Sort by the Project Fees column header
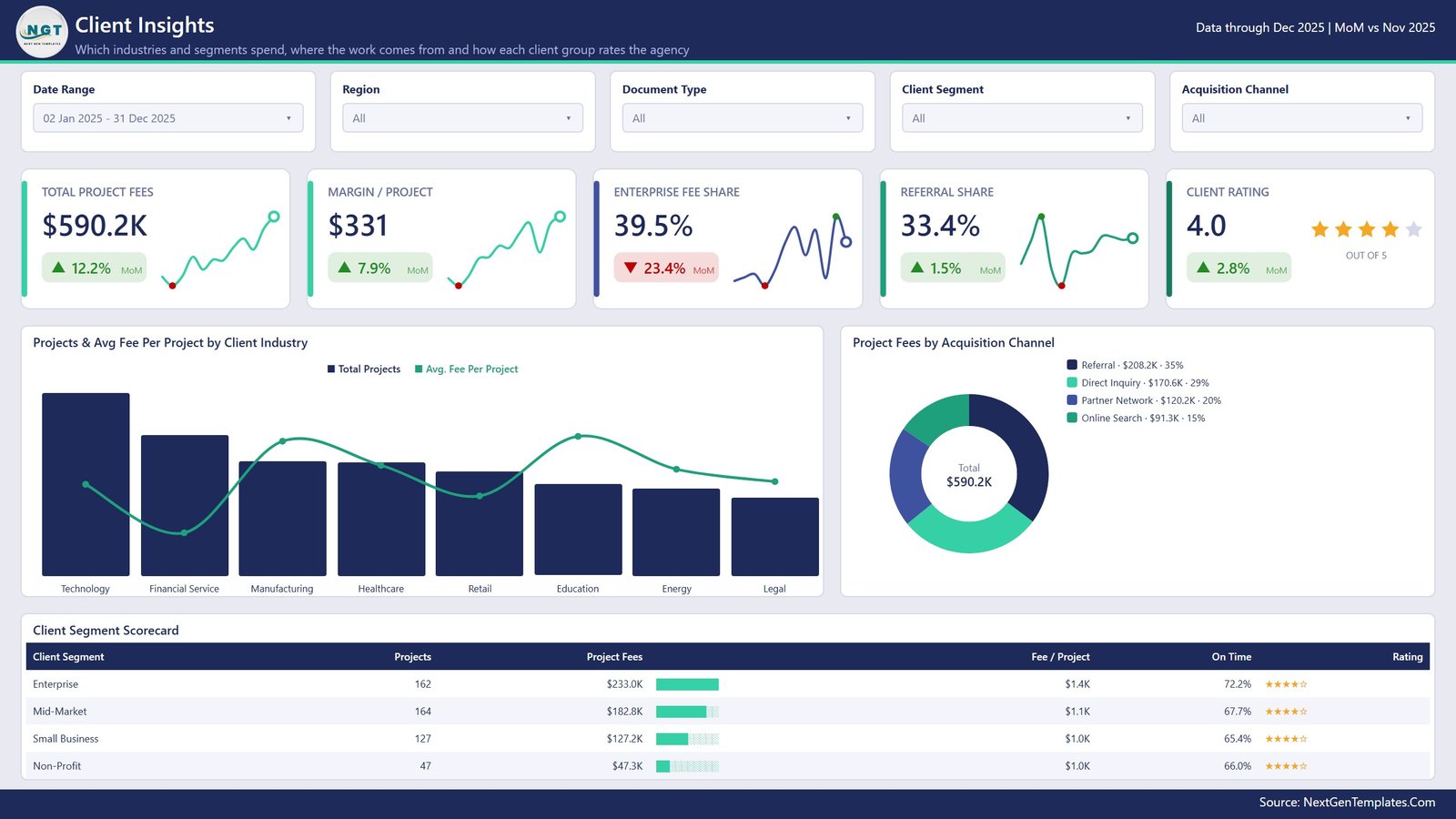The height and width of the screenshot is (819, 1456). tap(614, 657)
